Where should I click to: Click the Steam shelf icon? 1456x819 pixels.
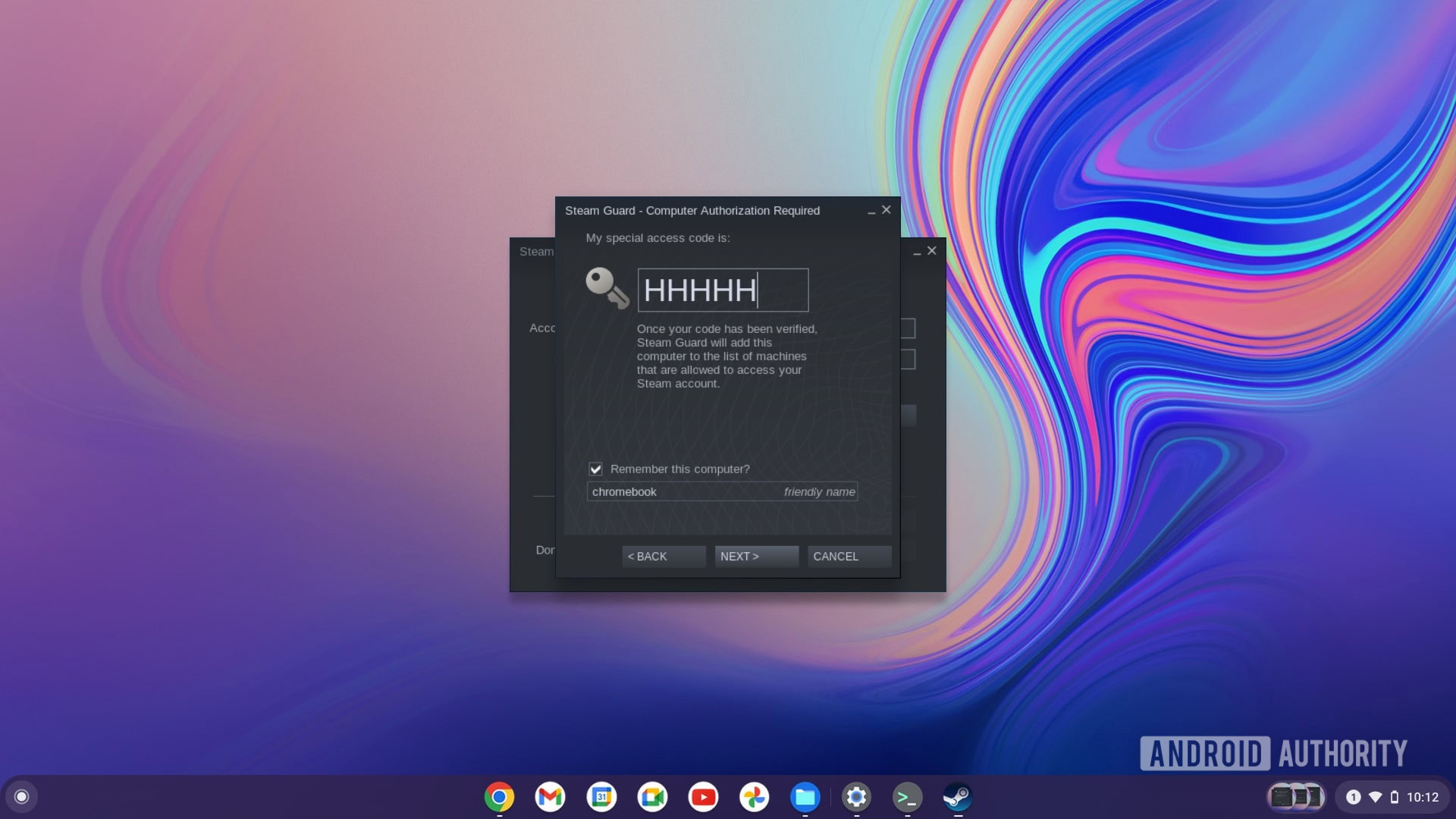(x=957, y=797)
